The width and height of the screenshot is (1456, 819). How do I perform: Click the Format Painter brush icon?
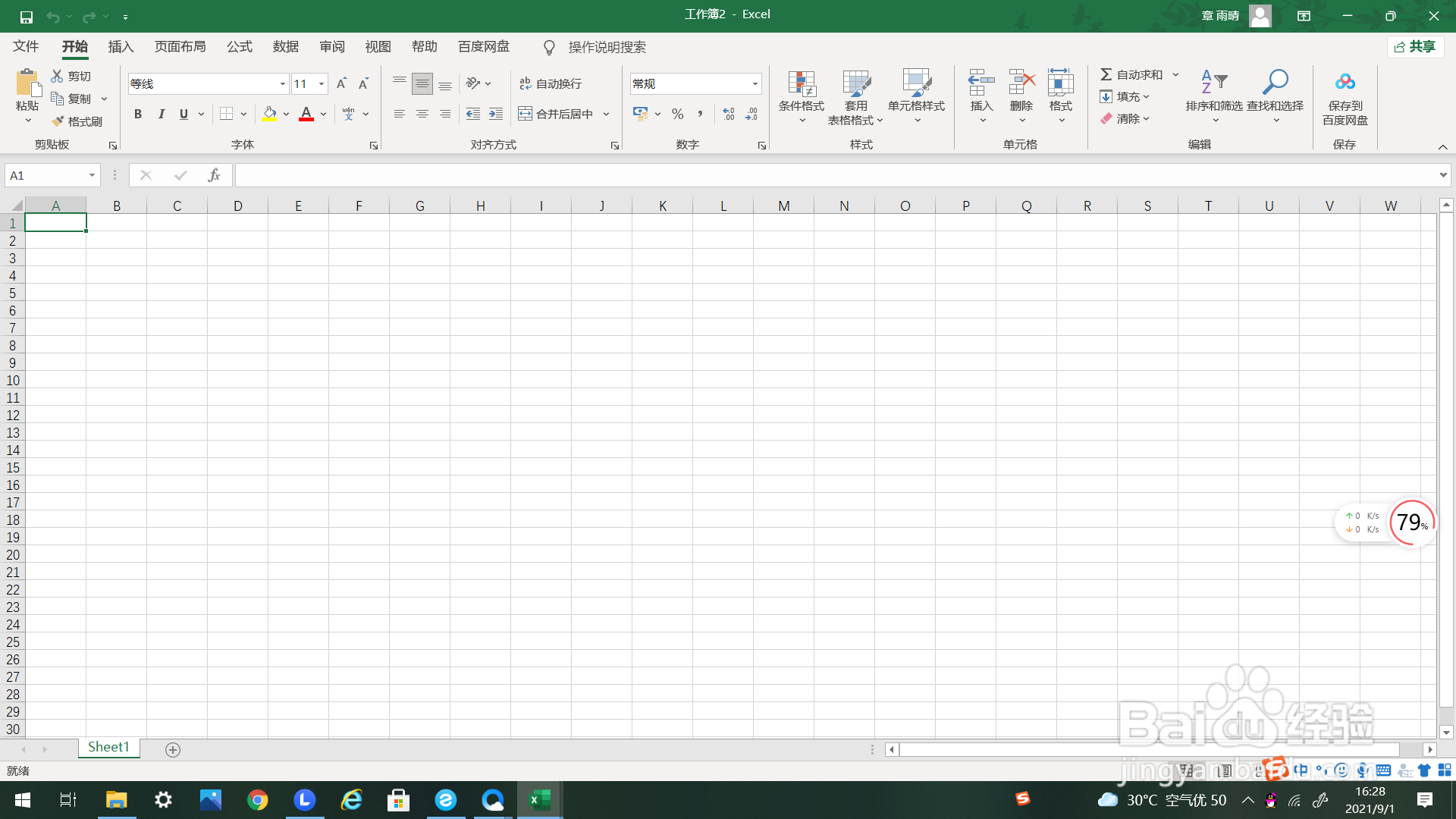click(x=58, y=121)
